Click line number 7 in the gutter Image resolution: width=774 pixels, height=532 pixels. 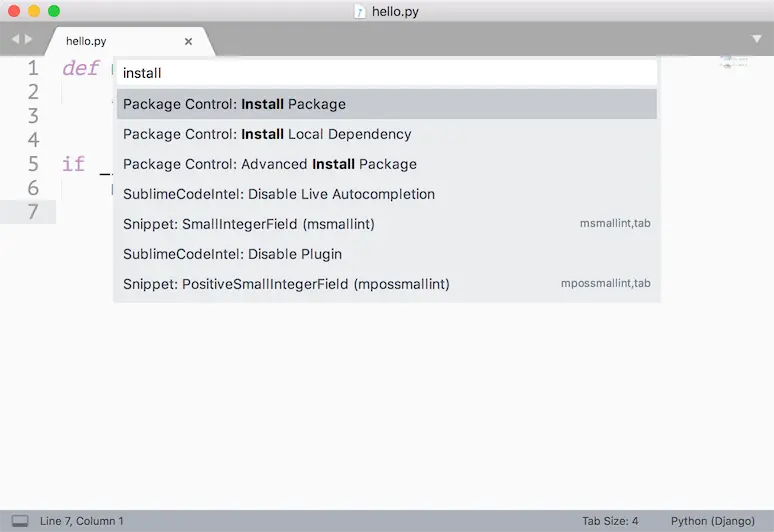[x=33, y=211]
